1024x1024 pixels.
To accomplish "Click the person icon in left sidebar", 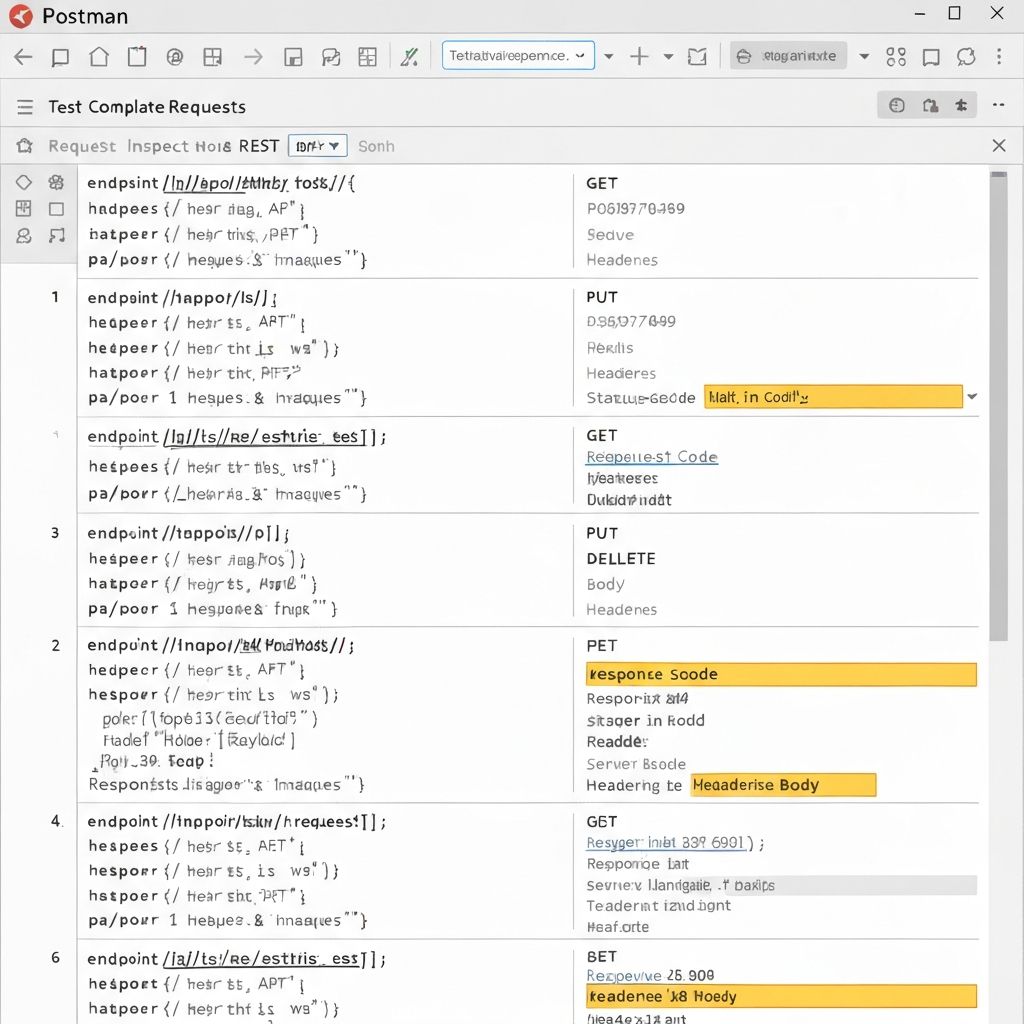I will 24,236.
